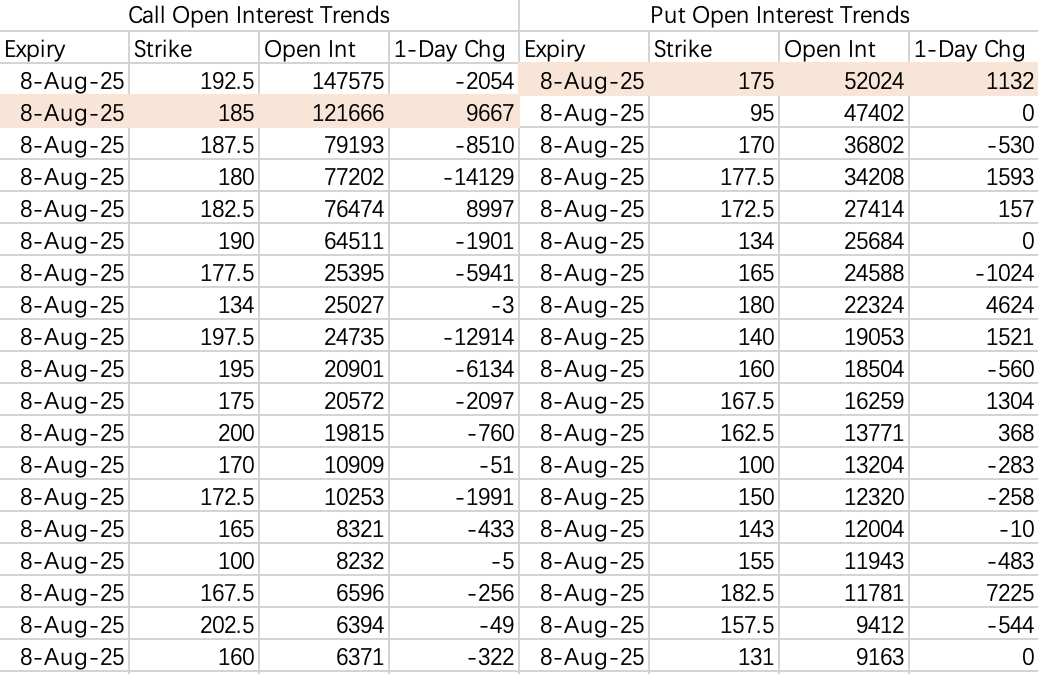
Task: Click call change value 9667
Action: (454, 113)
